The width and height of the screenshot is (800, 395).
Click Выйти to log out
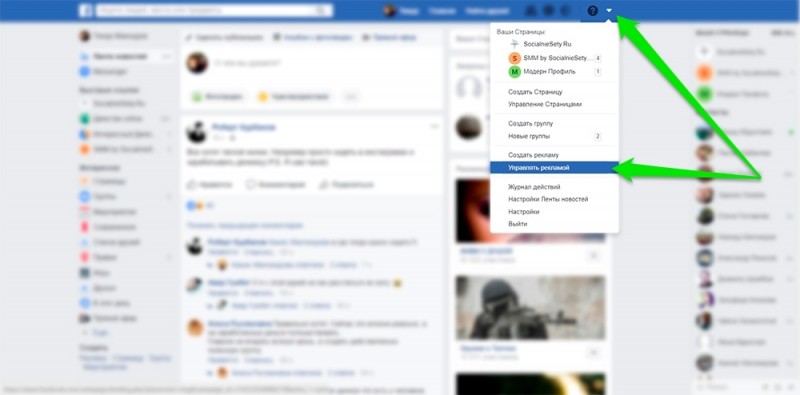(x=517, y=224)
